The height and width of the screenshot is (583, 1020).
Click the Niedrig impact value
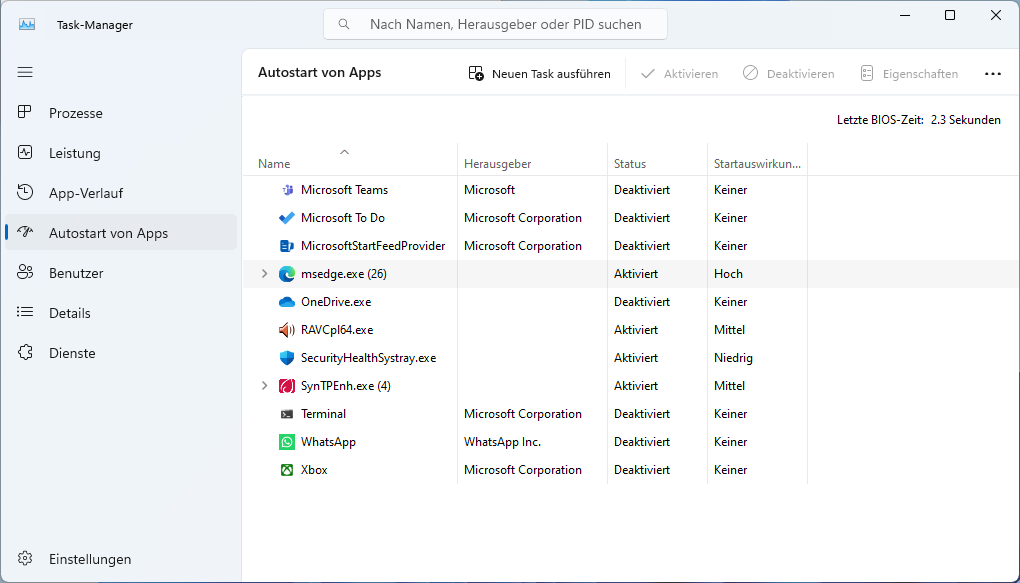[x=733, y=358]
